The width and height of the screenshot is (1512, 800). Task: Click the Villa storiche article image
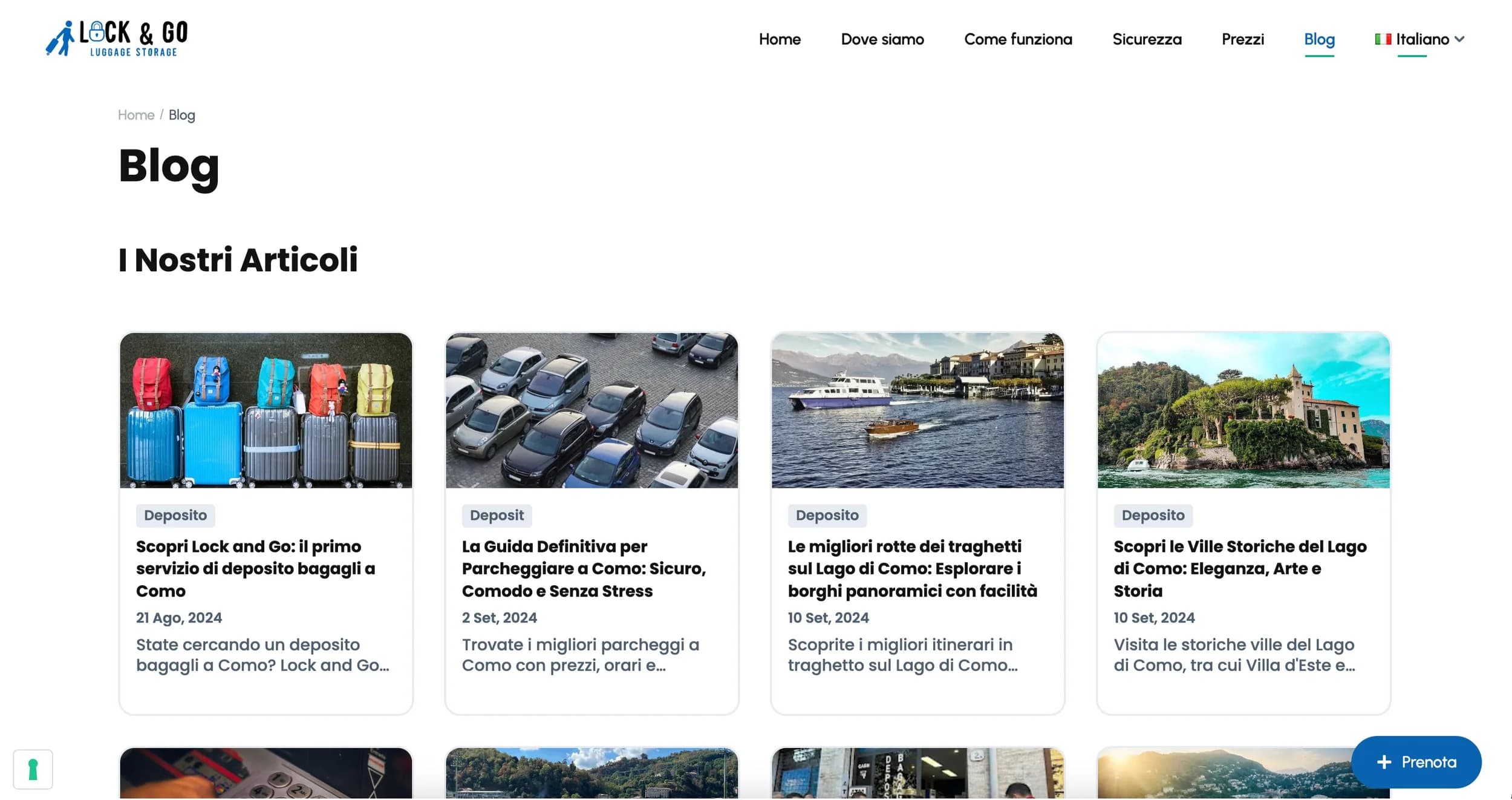coord(1243,409)
